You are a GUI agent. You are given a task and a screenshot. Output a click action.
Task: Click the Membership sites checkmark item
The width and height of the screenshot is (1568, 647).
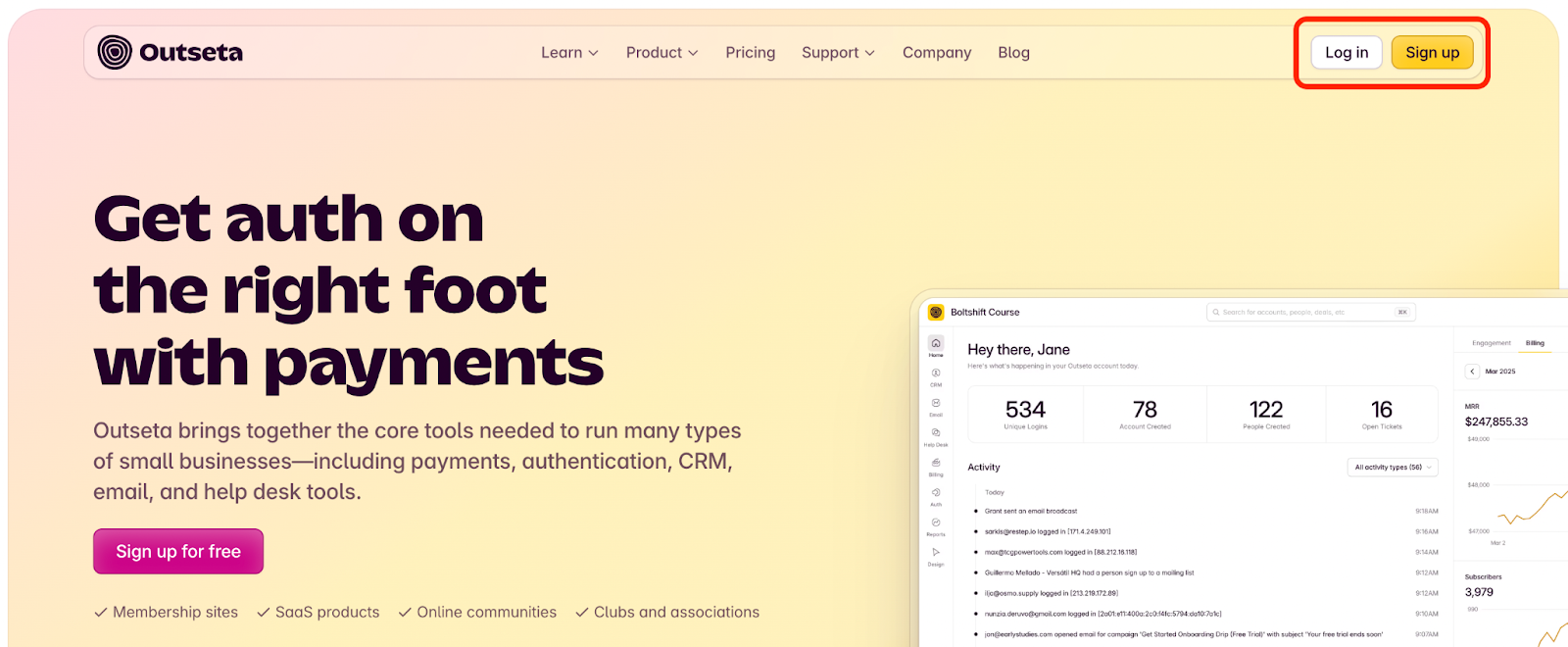(166, 612)
